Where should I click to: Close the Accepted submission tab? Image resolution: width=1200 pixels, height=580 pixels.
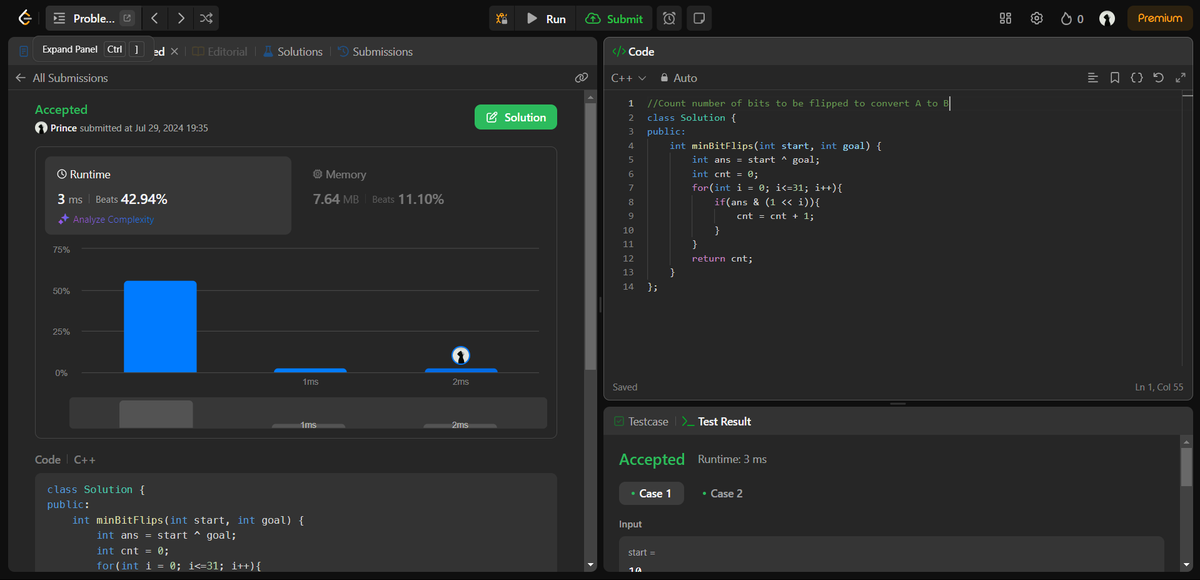(x=175, y=51)
